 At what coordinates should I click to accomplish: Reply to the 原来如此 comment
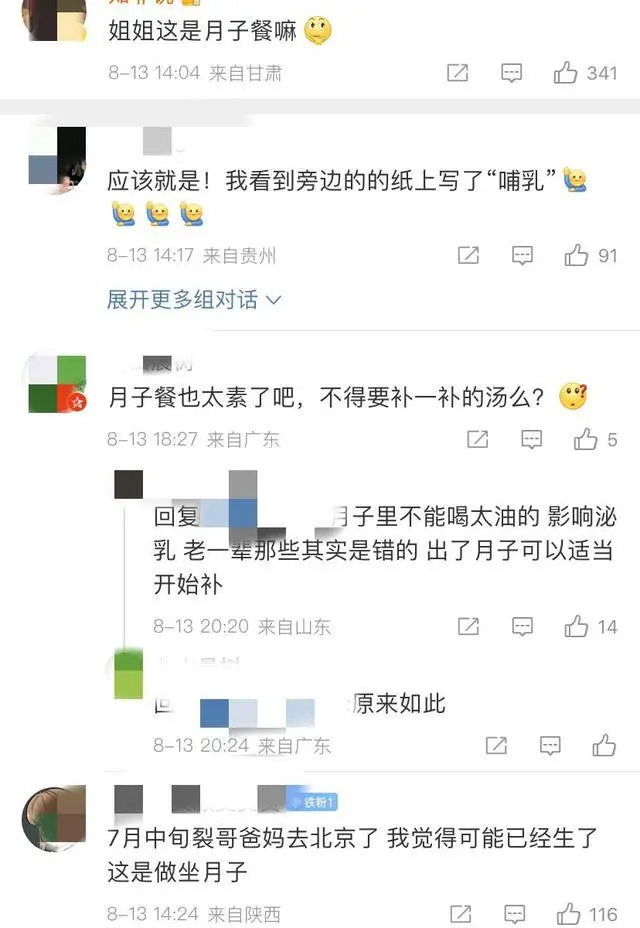coord(550,745)
